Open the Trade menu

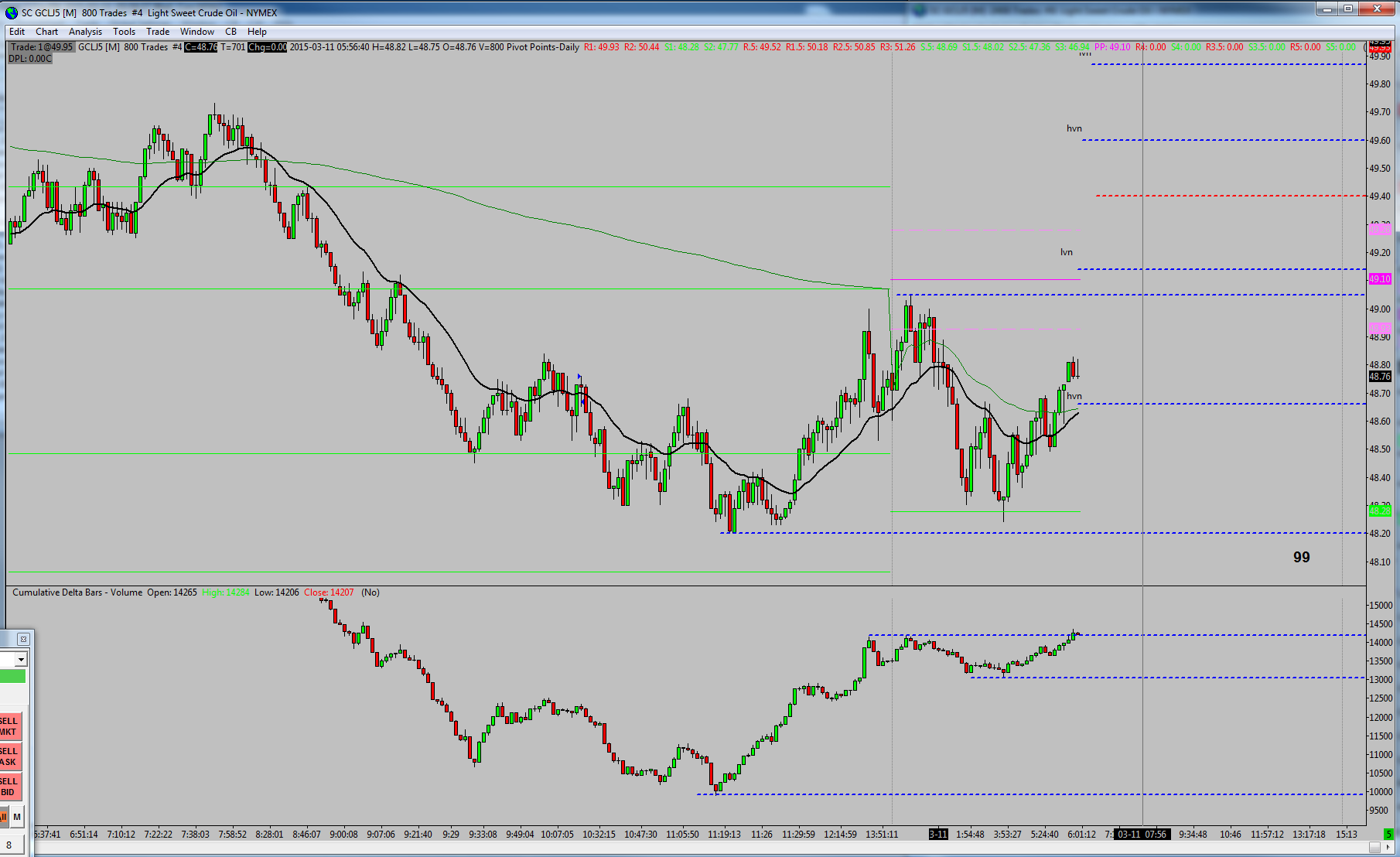[x=158, y=32]
